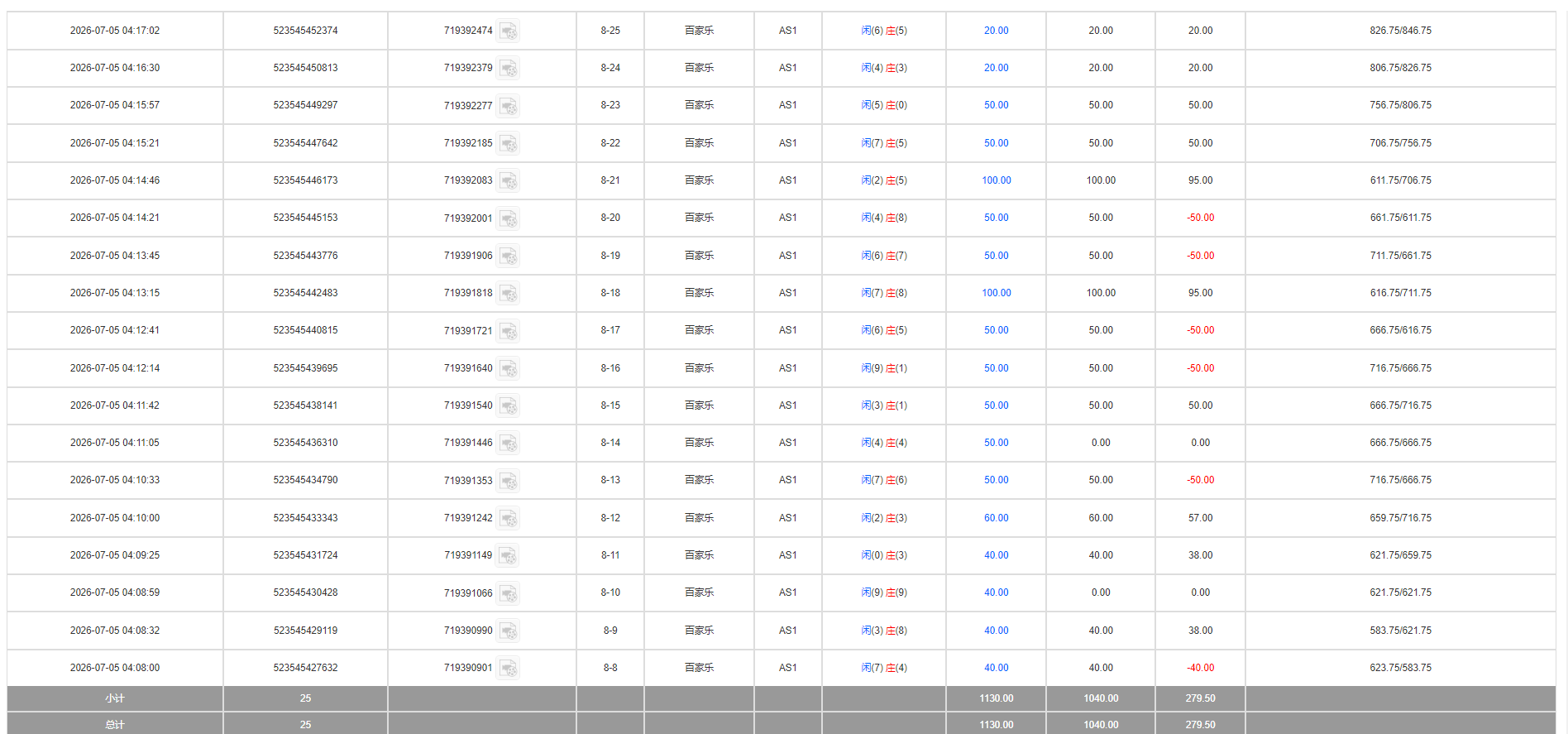Select order number 523545446173
The height and width of the screenshot is (734, 1568).
305,180
